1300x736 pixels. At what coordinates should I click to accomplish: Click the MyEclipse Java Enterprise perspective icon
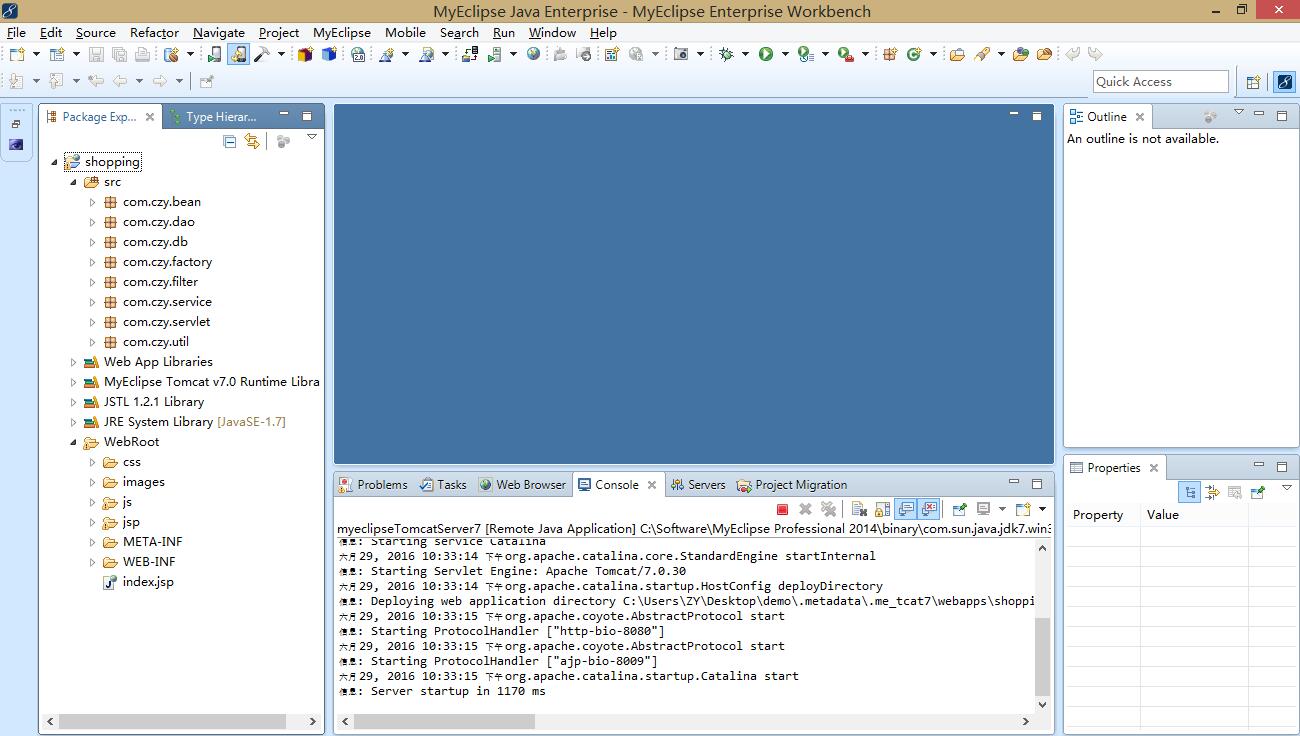coord(1284,82)
